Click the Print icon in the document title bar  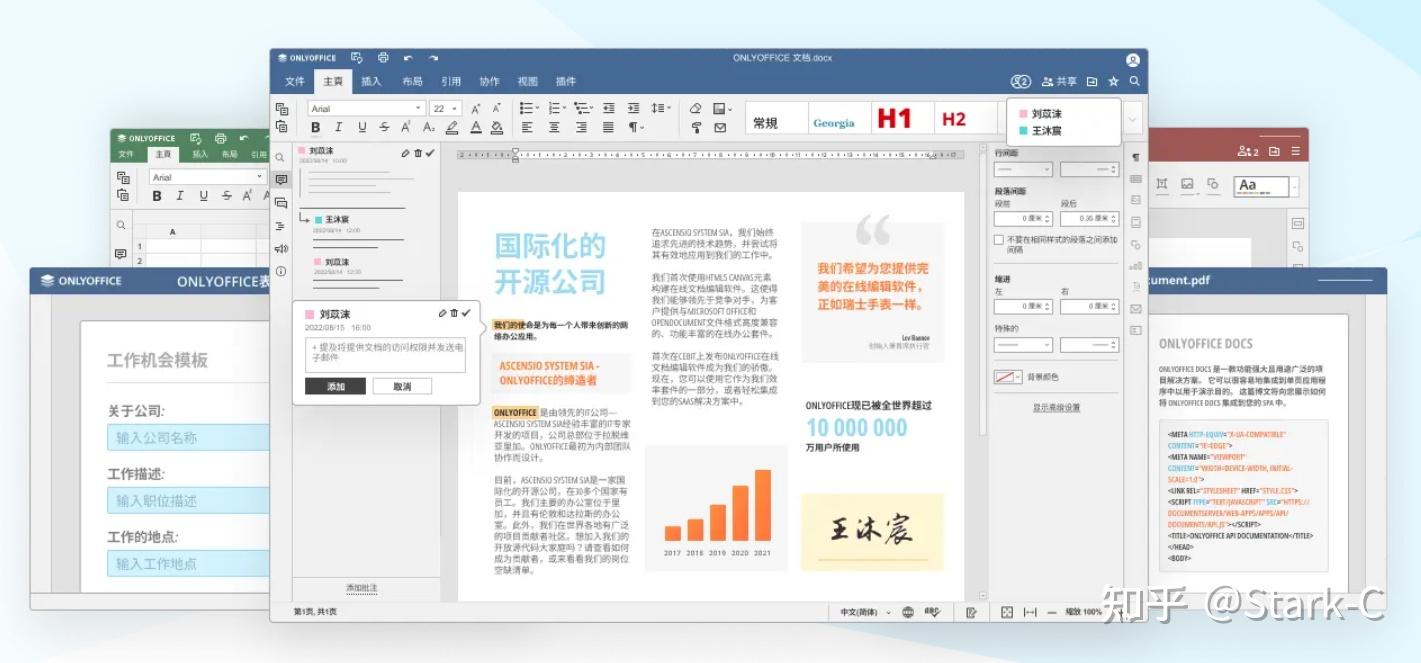pos(383,58)
